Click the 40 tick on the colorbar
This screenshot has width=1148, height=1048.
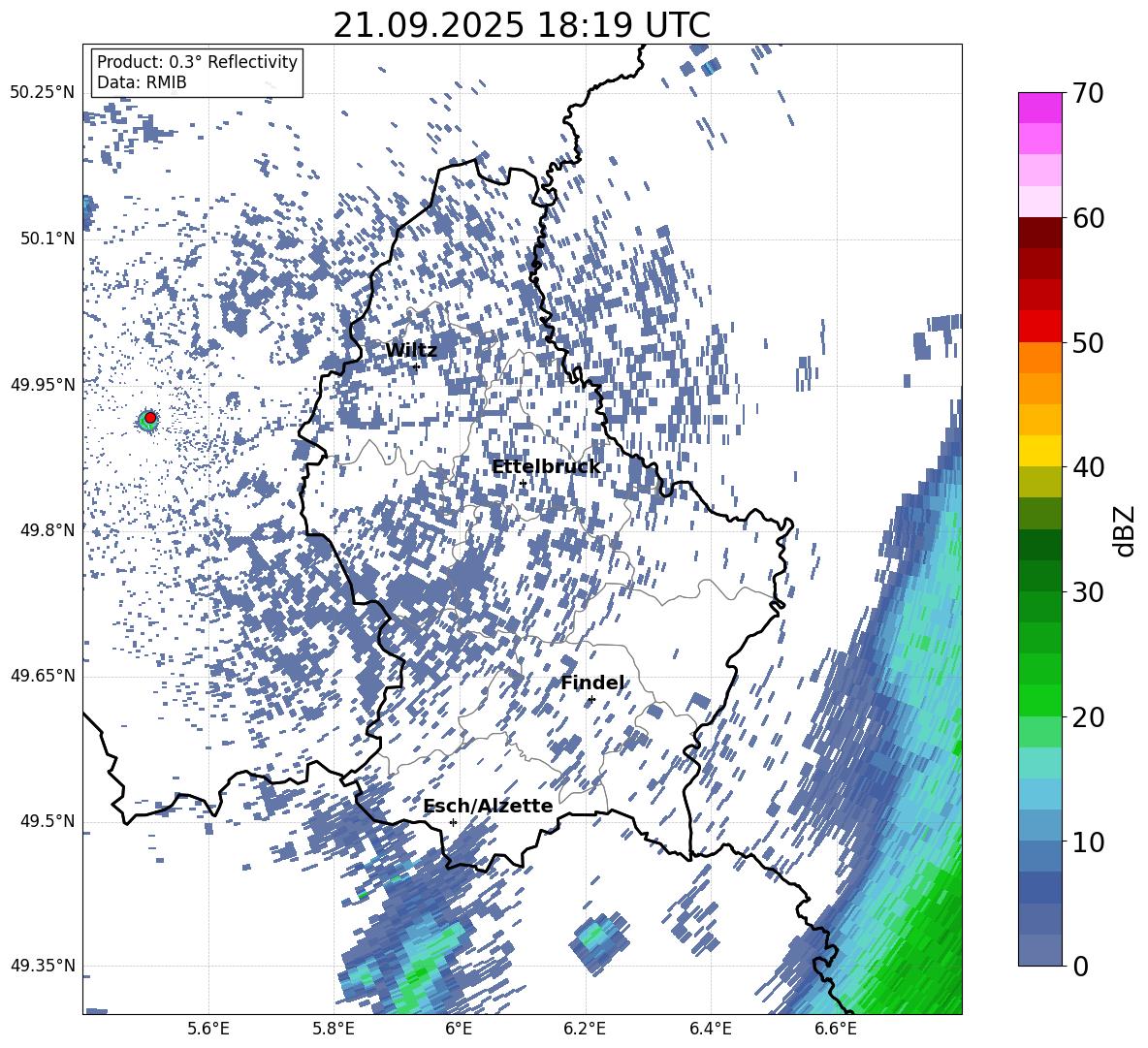tap(1087, 467)
